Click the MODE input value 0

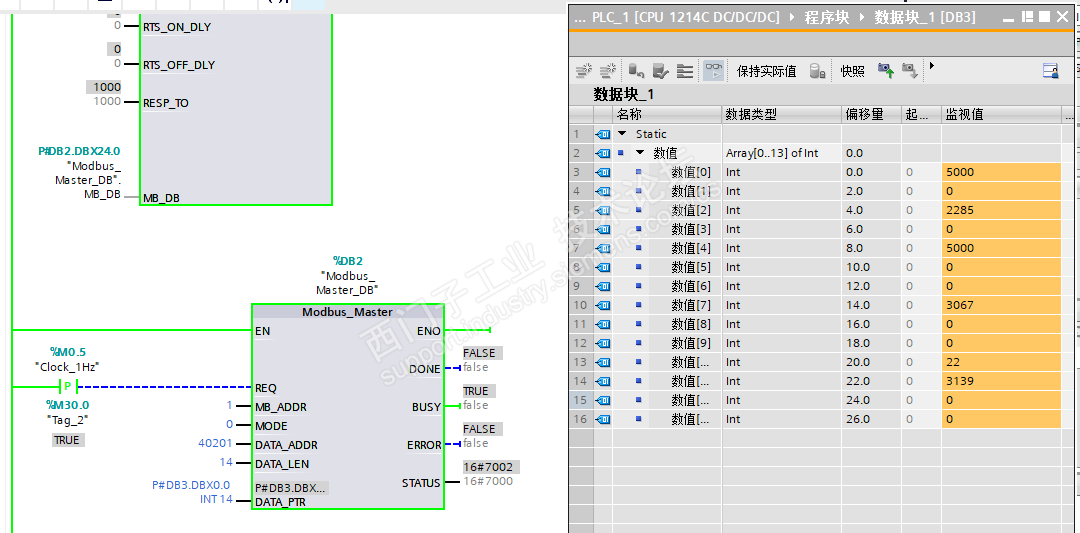(230, 425)
